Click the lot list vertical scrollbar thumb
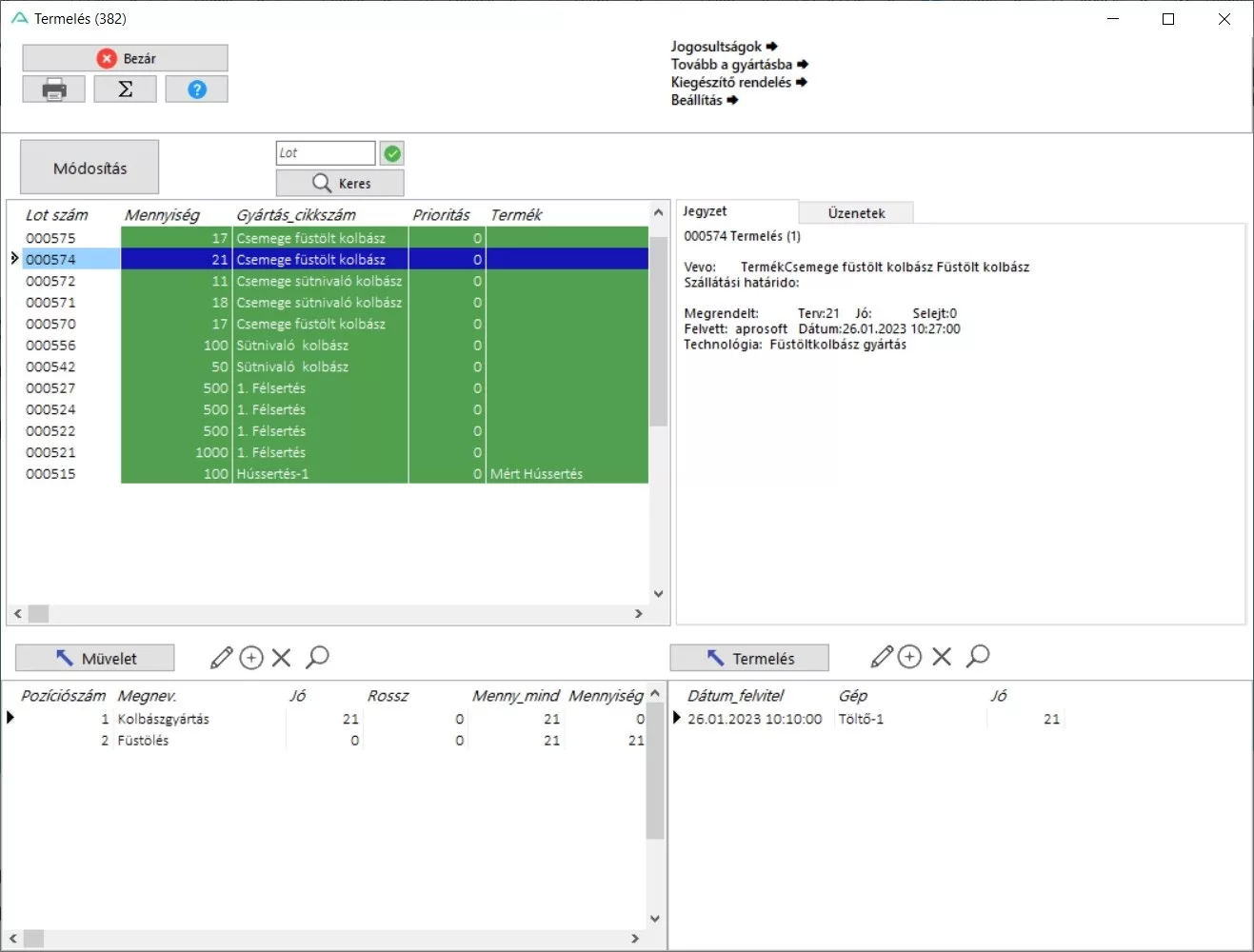Screen dimensions: 1254x952 coord(658,333)
